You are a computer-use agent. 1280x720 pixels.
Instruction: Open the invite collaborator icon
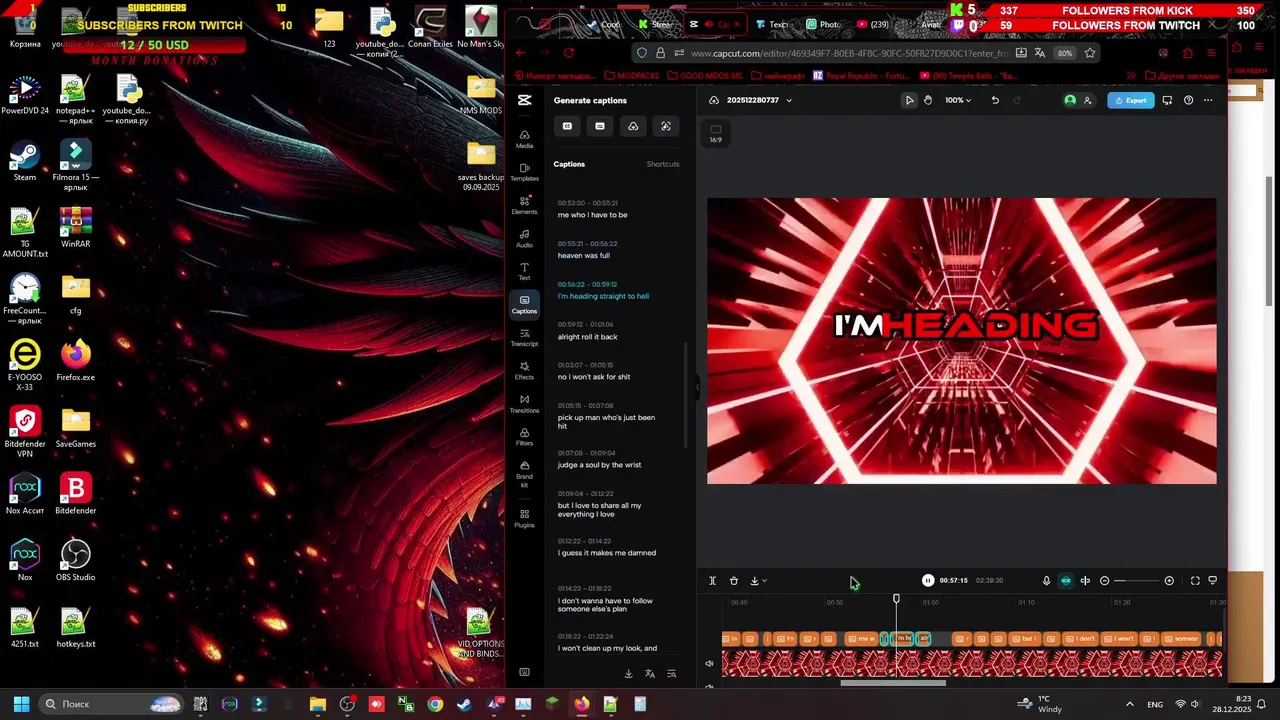(1088, 100)
